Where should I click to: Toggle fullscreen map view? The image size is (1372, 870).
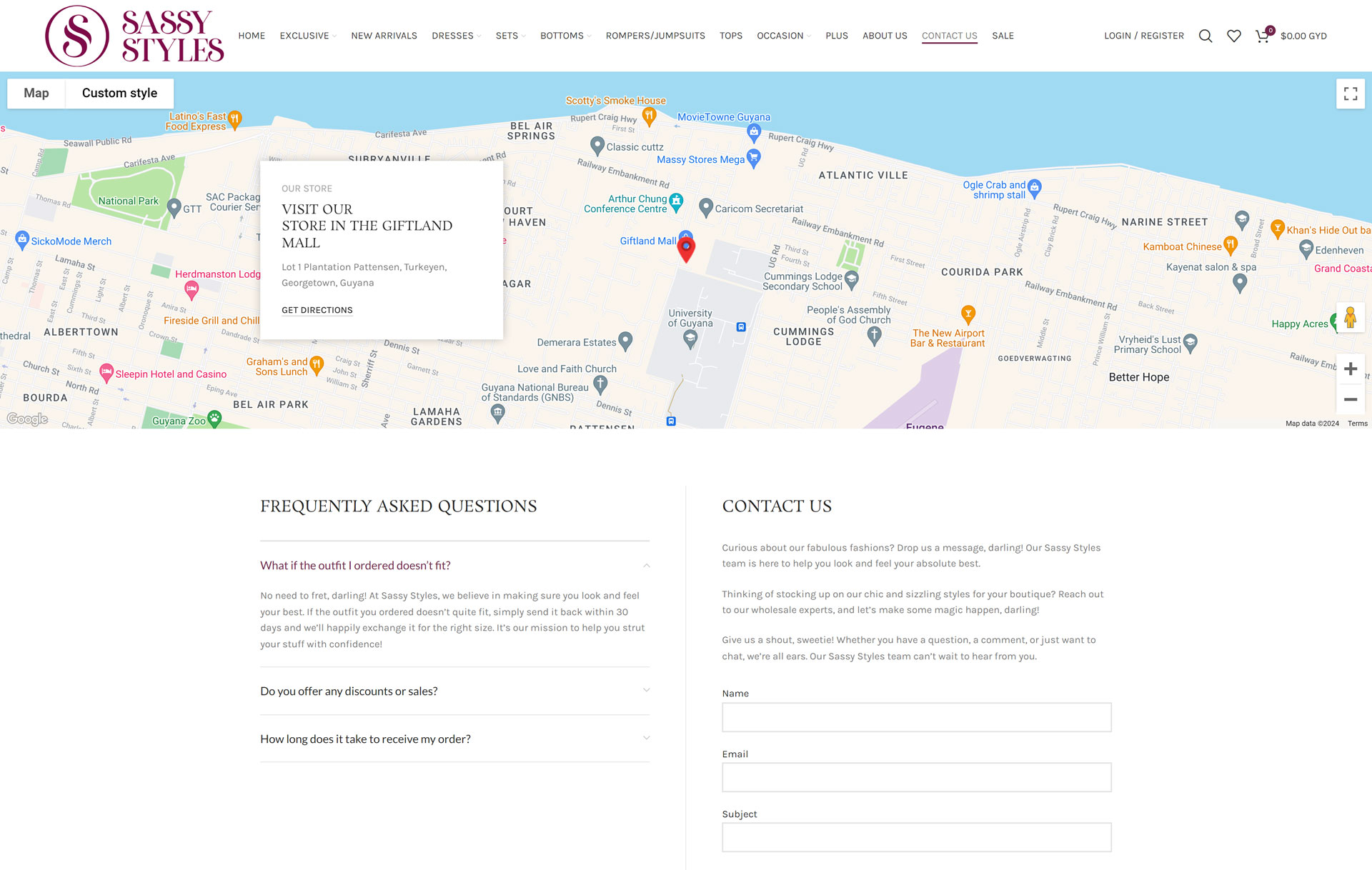point(1350,94)
